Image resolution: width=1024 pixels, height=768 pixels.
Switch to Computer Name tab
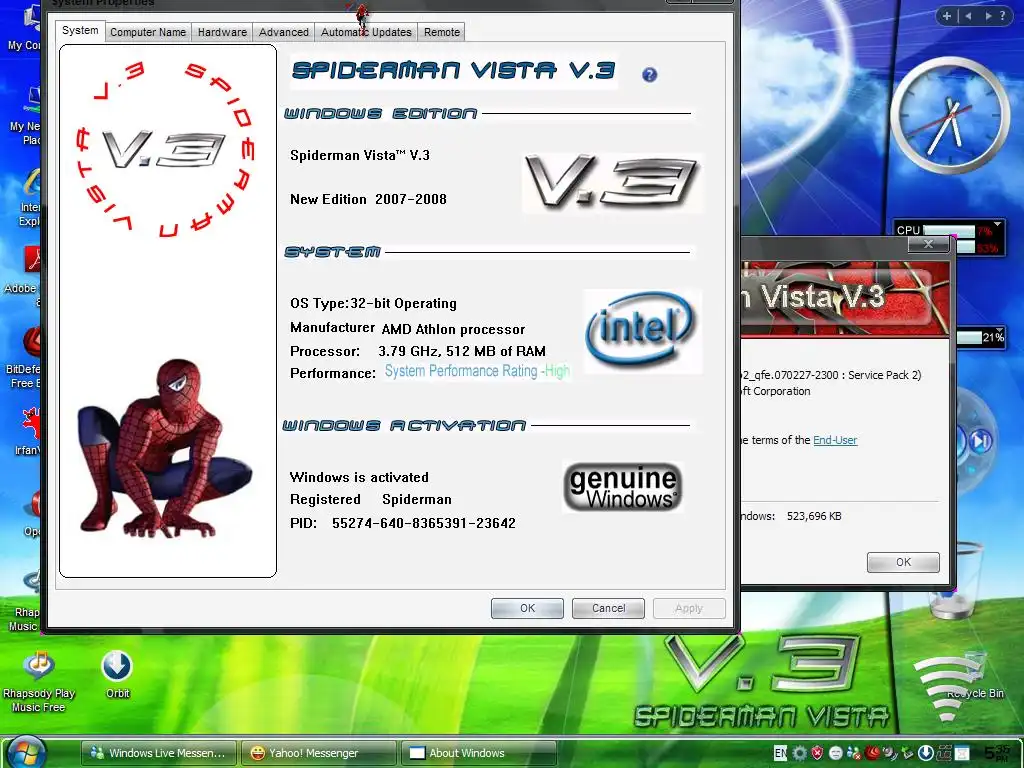(148, 32)
